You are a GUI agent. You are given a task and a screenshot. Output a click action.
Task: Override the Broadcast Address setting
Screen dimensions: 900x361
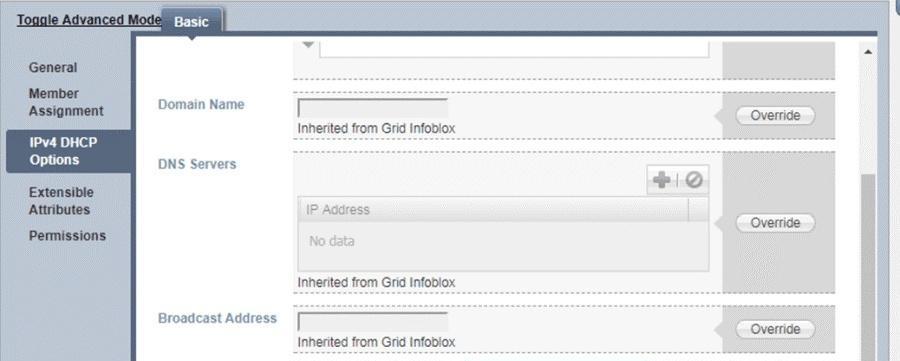775,329
